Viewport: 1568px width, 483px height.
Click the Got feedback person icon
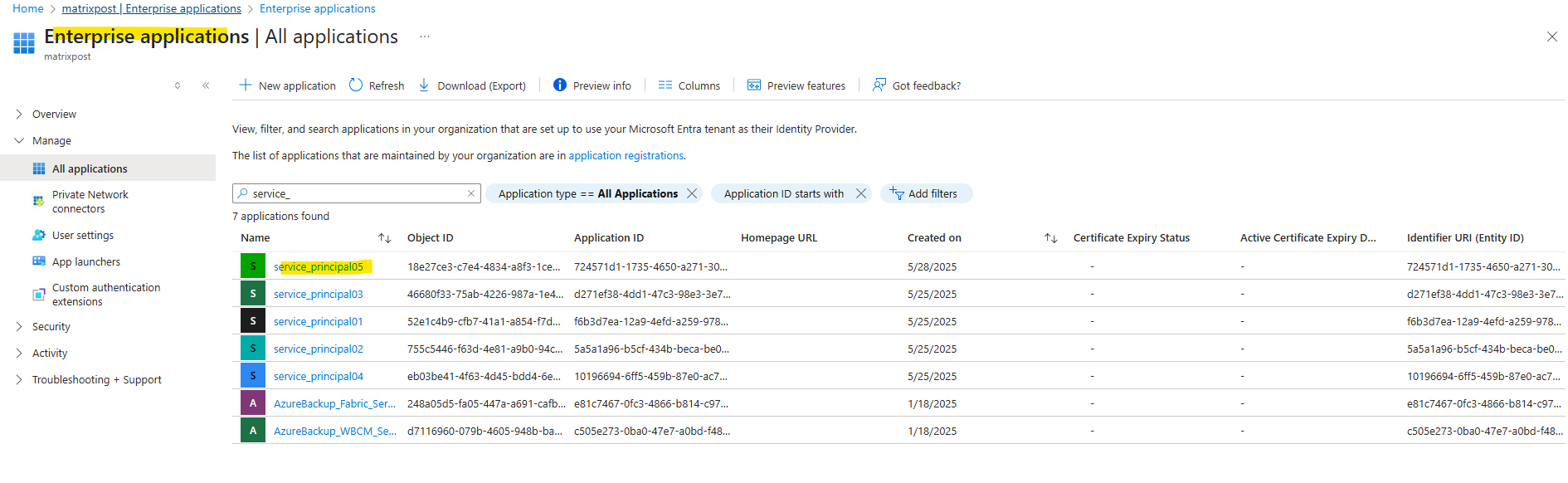[x=879, y=85]
